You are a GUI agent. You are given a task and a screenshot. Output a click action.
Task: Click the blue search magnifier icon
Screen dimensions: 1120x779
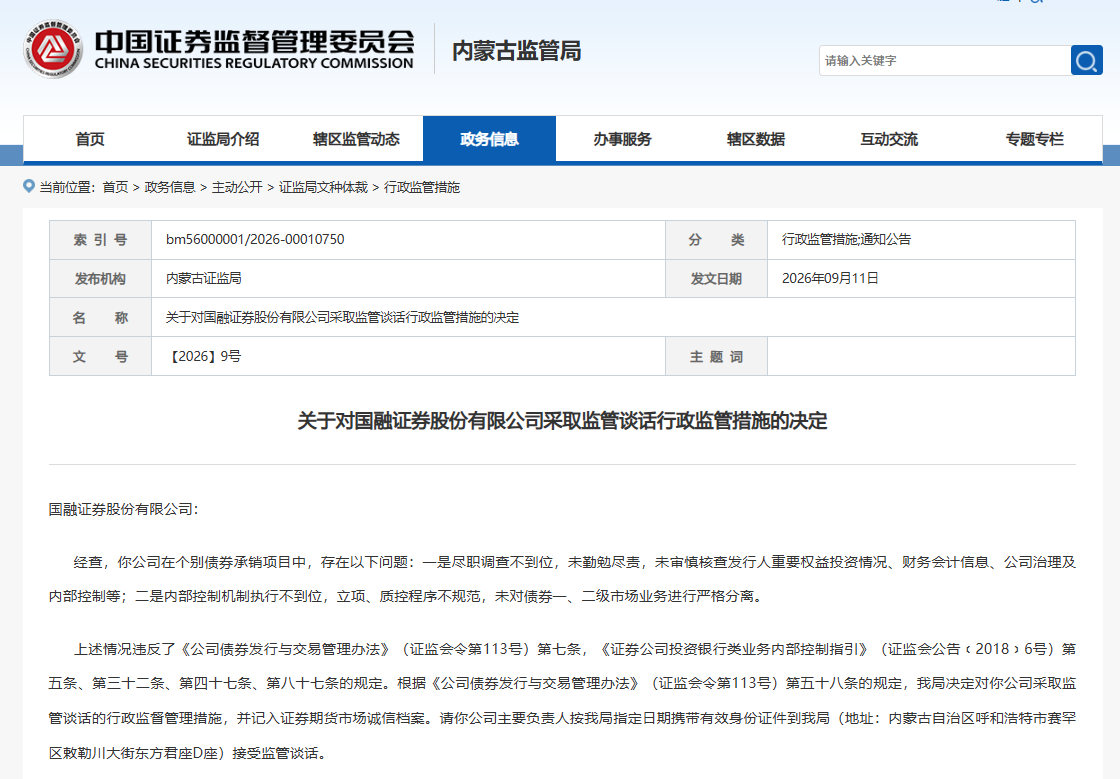1086,61
